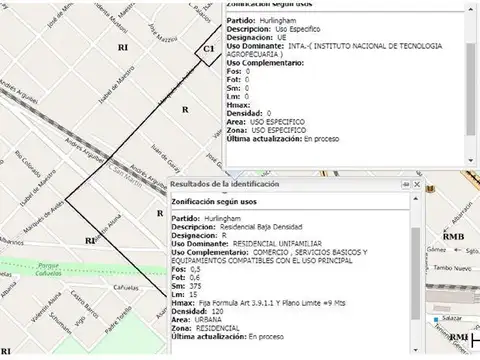Click the scroll-down arrow in upper popup
The width and height of the screenshot is (480, 360).
click(471, 160)
